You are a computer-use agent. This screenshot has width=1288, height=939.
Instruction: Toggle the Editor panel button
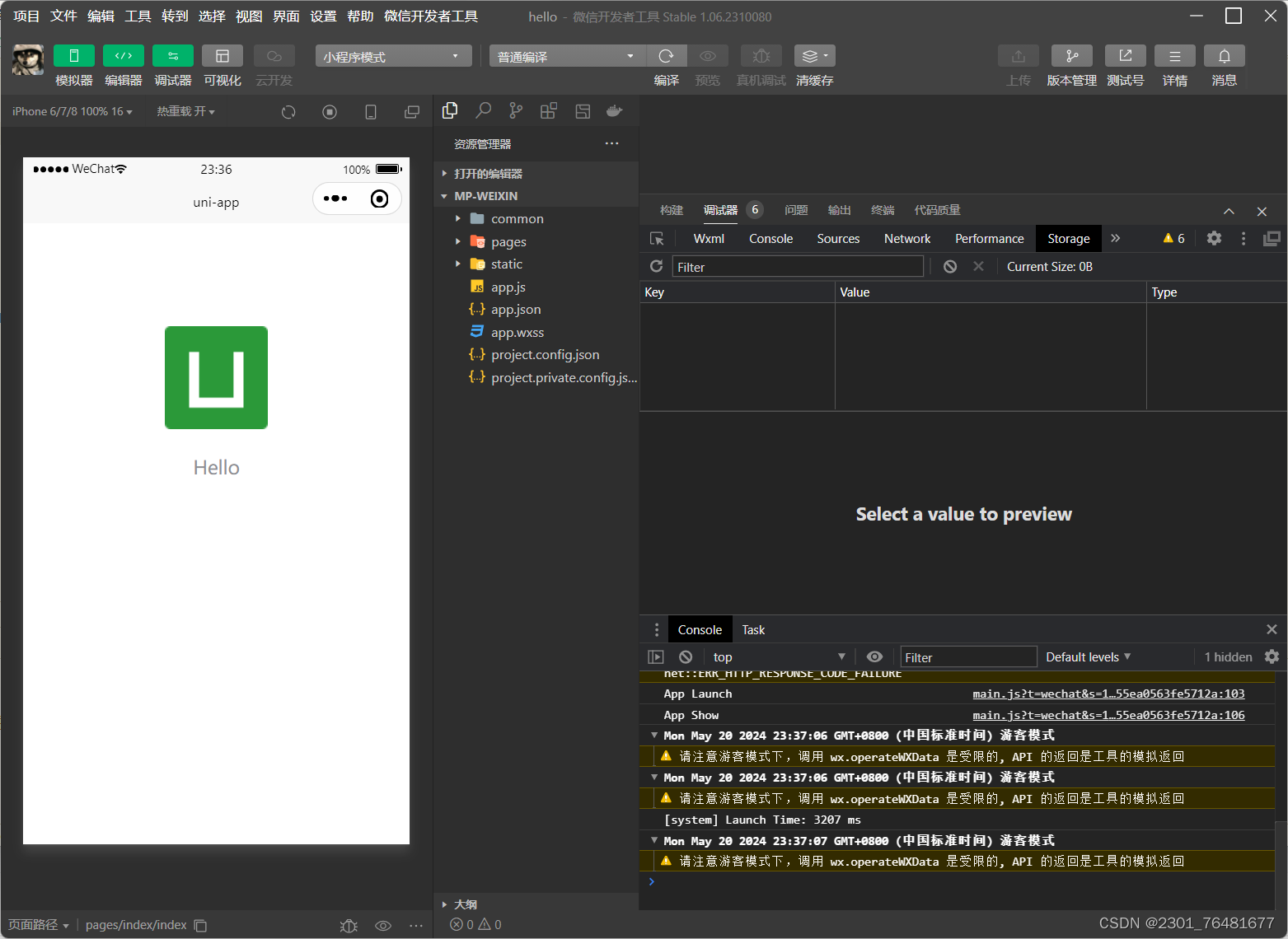tap(124, 56)
